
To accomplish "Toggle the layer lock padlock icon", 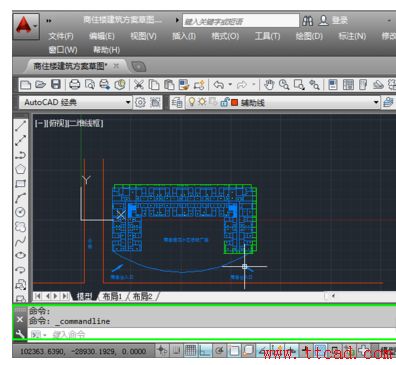I will pyautogui.click(x=224, y=102).
